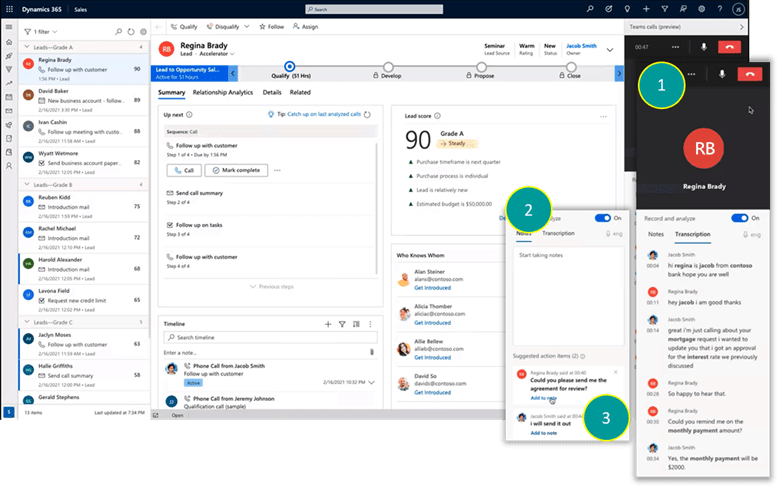Expand the Phone Call from Jacob Smith entry
The width and height of the screenshot is (780, 489).
(x=372, y=383)
